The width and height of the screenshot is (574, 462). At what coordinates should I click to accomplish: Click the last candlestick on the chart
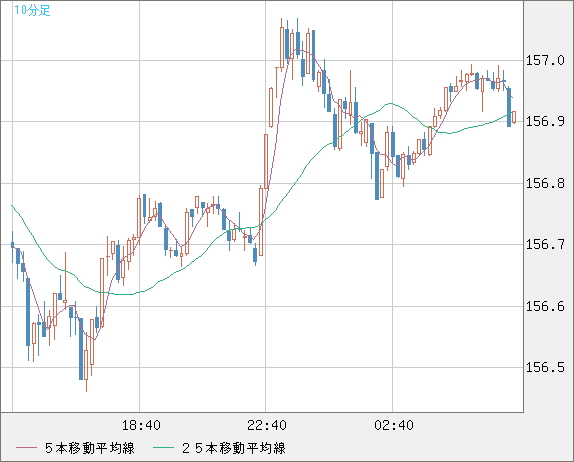[x=514, y=117]
